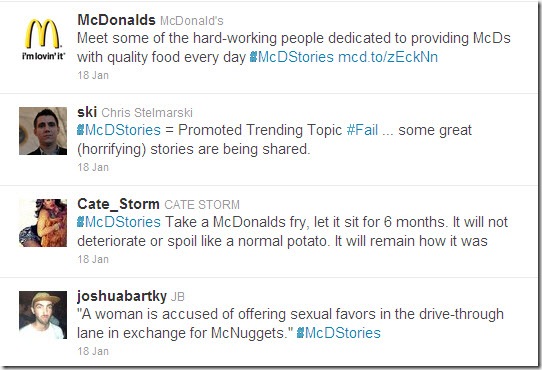This screenshot has height=370, width=542.
Task: Click Cate_Storm's avatar picture
Action: coord(43,223)
